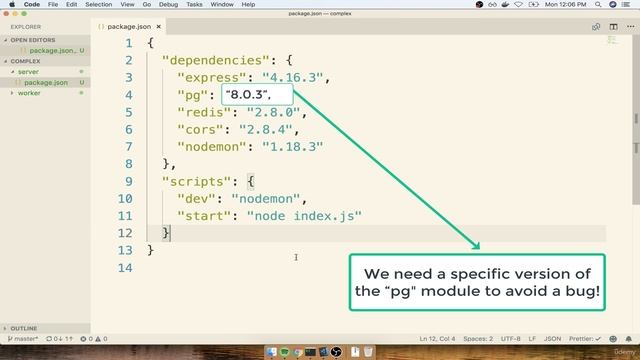Open the Wi-Fi menu bar icon
Viewport: 640px width, 360px height.
(518, 4)
